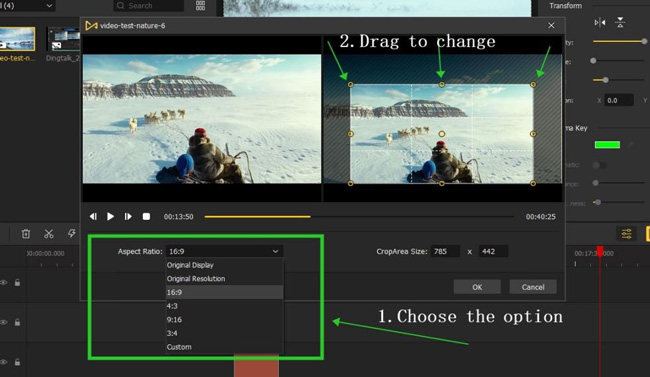Click the Cancel button
This screenshot has height=377, width=650.
click(533, 287)
